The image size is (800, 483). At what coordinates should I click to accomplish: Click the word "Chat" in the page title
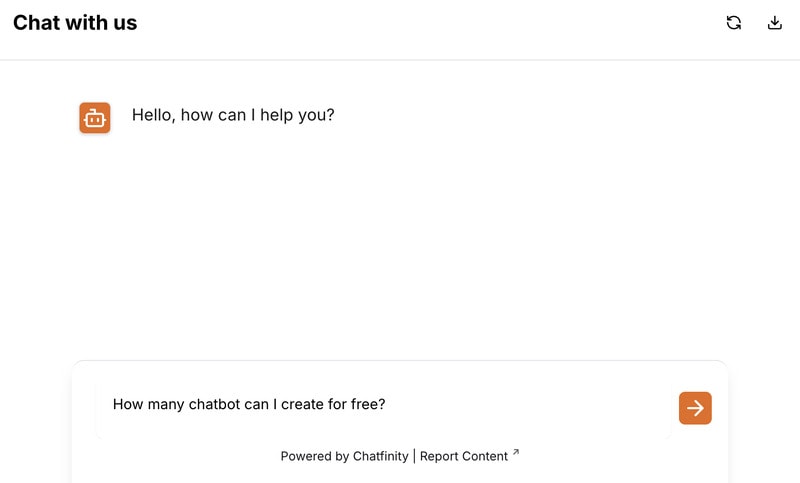[x=37, y=22]
